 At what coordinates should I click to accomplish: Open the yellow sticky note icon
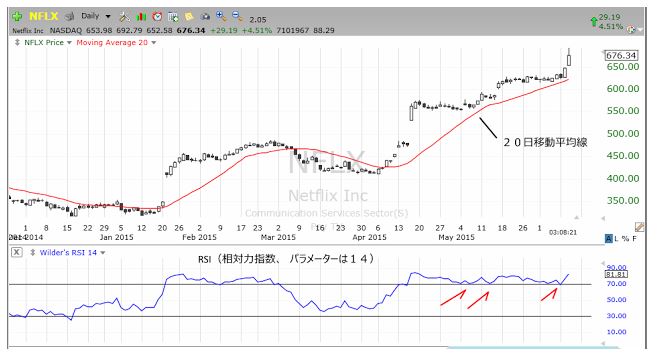pyautogui.click(x=189, y=17)
